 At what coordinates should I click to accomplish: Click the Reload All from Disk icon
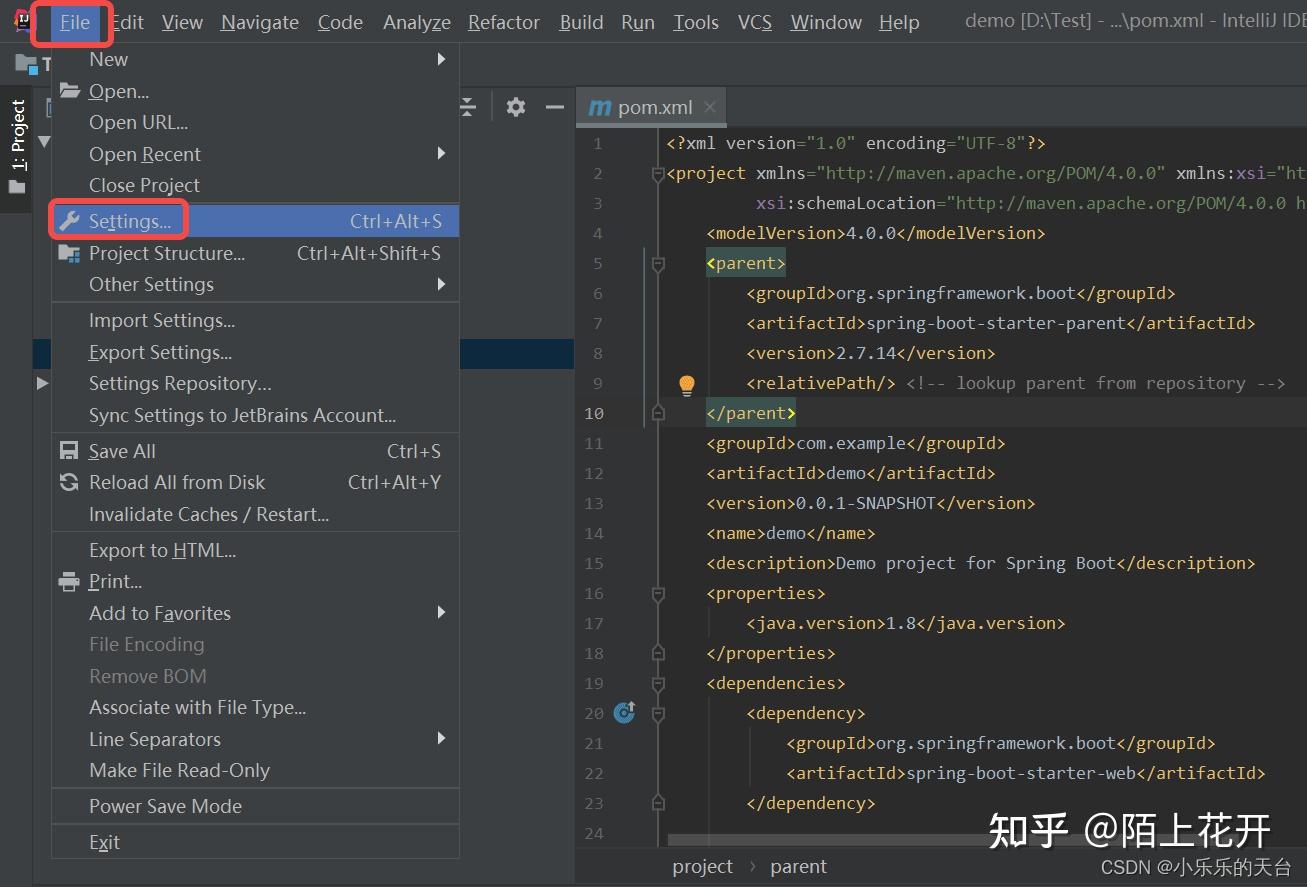click(69, 482)
